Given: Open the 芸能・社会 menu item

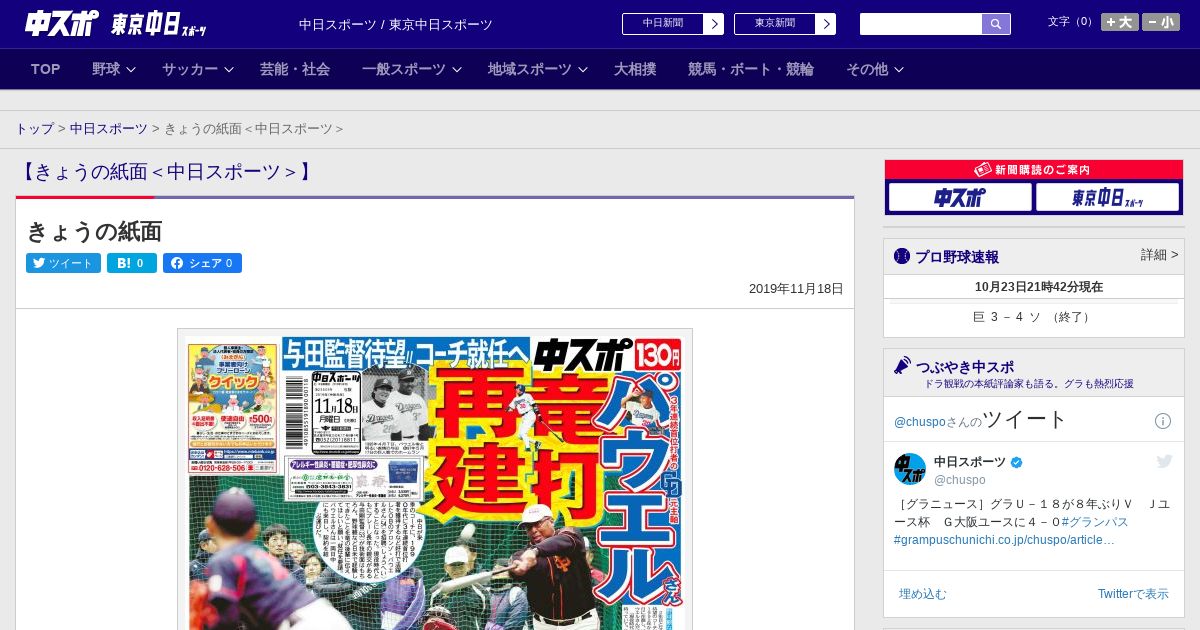Looking at the screenshot, I should tap(295, 69).
